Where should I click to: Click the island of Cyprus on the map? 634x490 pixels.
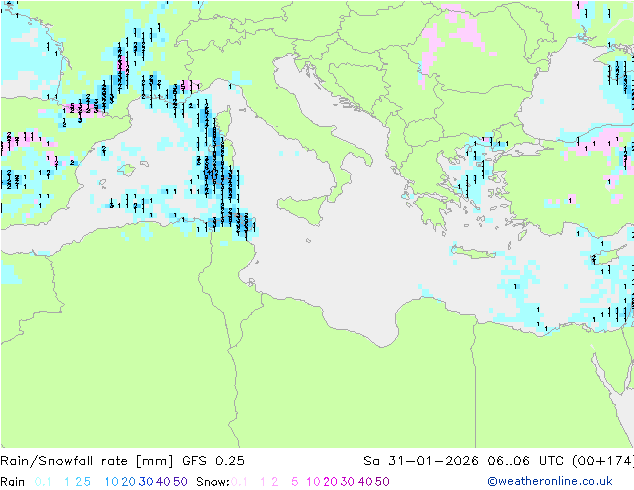click(x=606, y=256)
